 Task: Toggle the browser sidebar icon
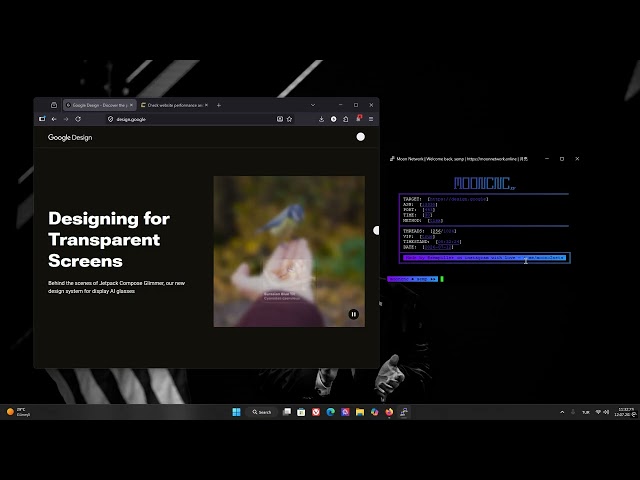[42, 119]
